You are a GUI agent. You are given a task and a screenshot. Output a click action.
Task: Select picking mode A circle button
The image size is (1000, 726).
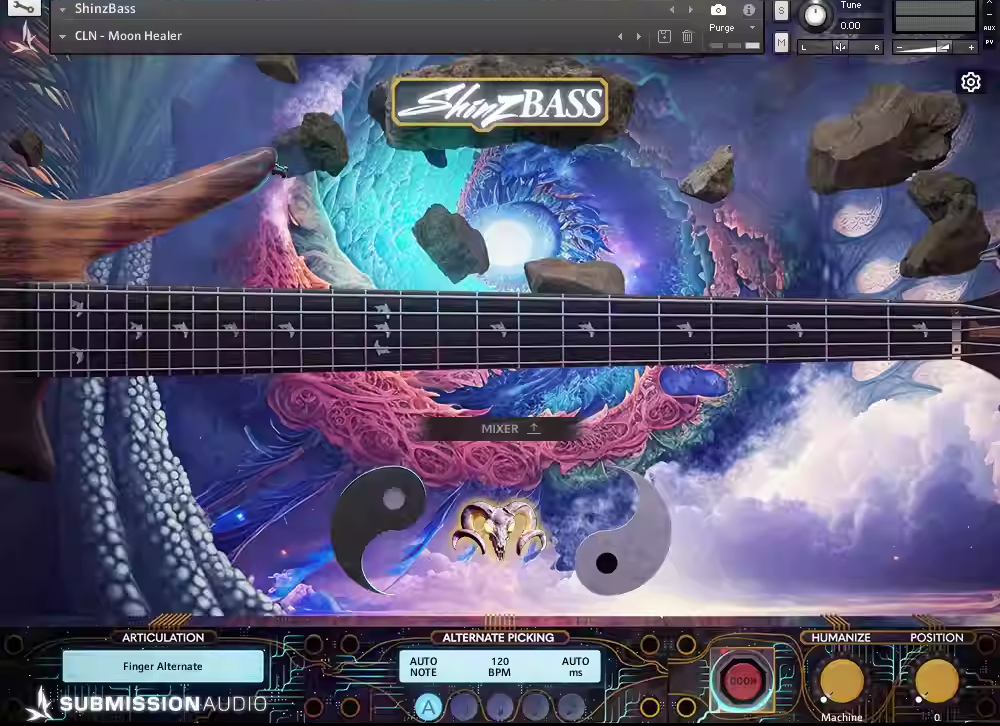pos(429,707)
